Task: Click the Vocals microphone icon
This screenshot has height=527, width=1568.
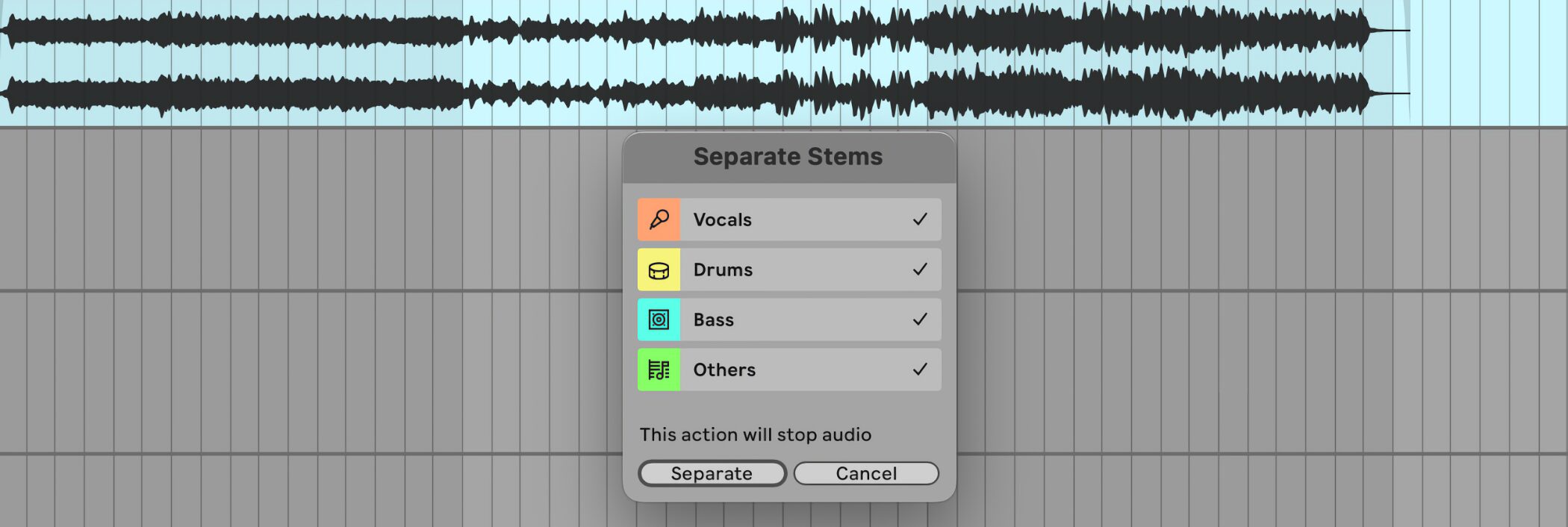Action: [x=659, y=219]
